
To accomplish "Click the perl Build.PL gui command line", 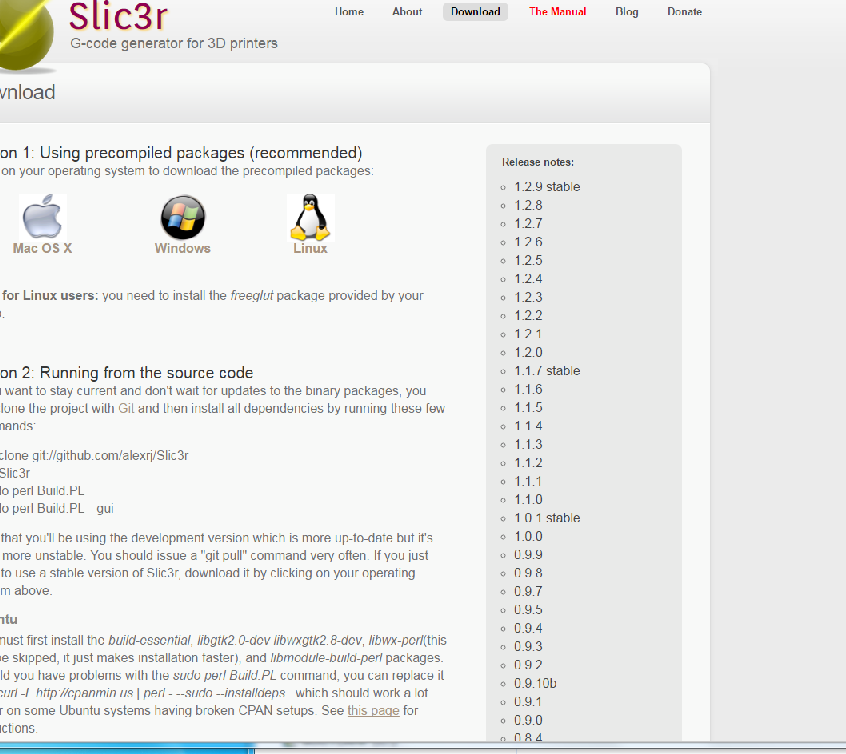I will (x=57, y=508).
